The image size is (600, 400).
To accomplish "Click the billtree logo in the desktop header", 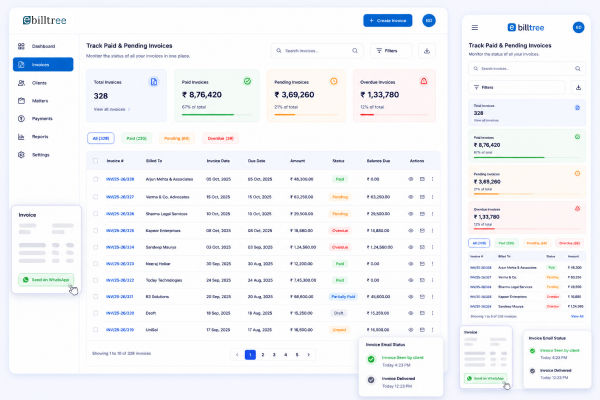I will [44, 20].
